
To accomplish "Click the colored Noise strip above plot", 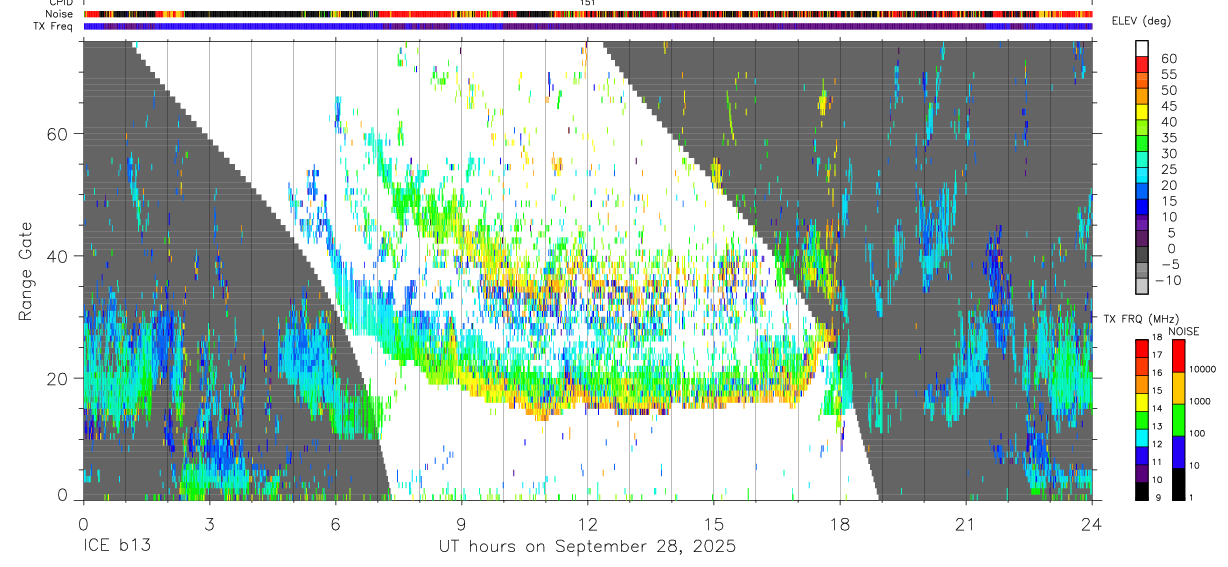I will [588, 14].
